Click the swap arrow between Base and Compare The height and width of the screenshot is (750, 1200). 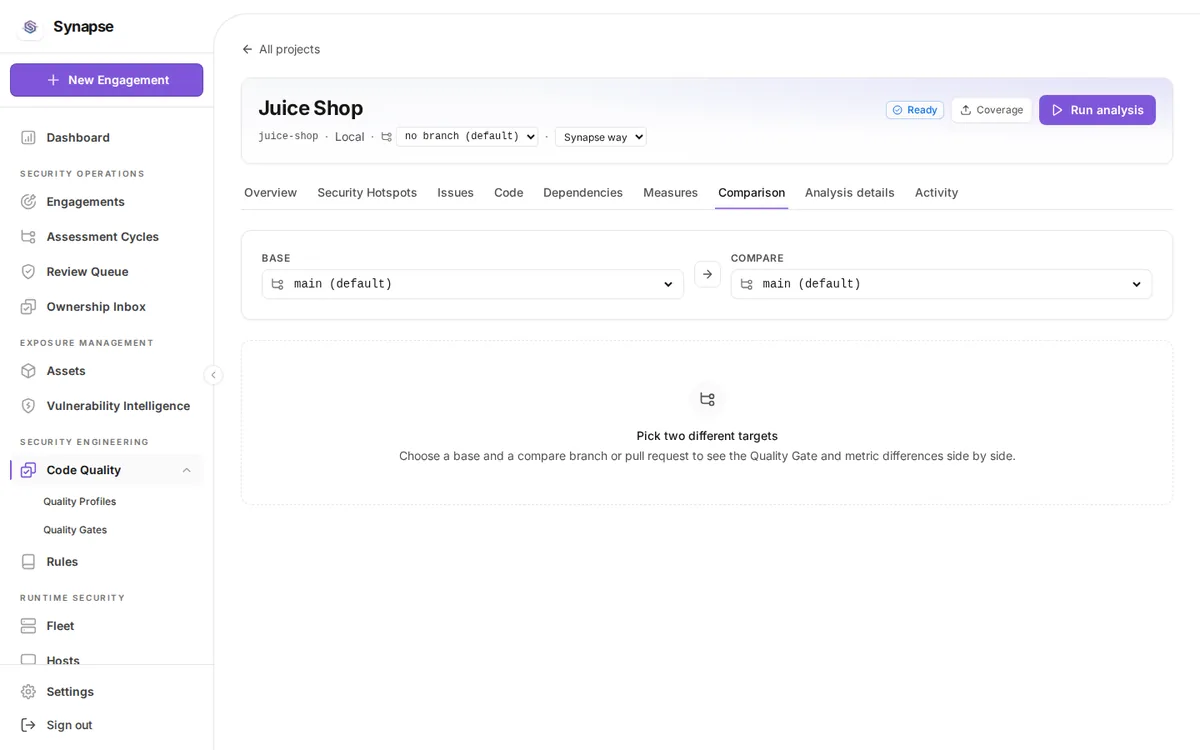pyautogui.click(x=707, y=274)
